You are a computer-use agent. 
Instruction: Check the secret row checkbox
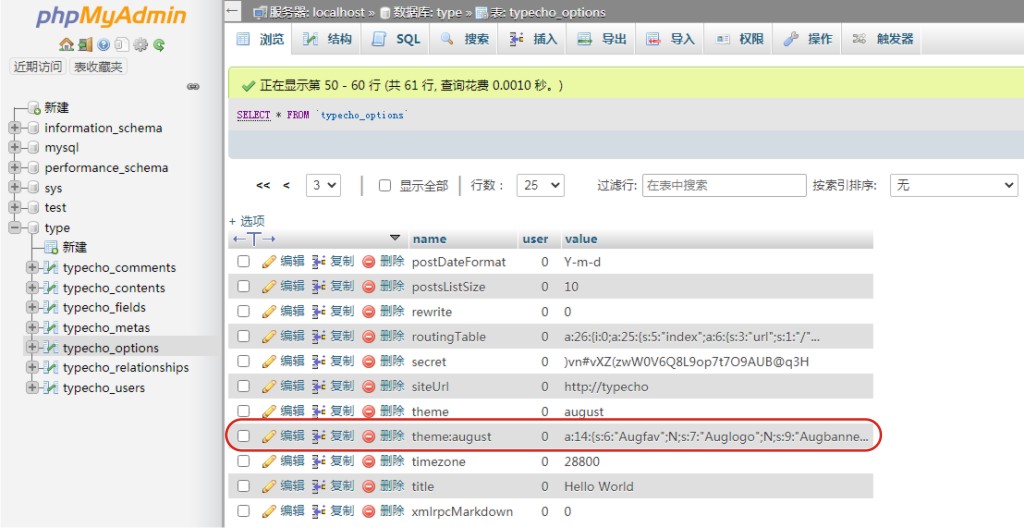pyautogui.click(x=244, y=361)
